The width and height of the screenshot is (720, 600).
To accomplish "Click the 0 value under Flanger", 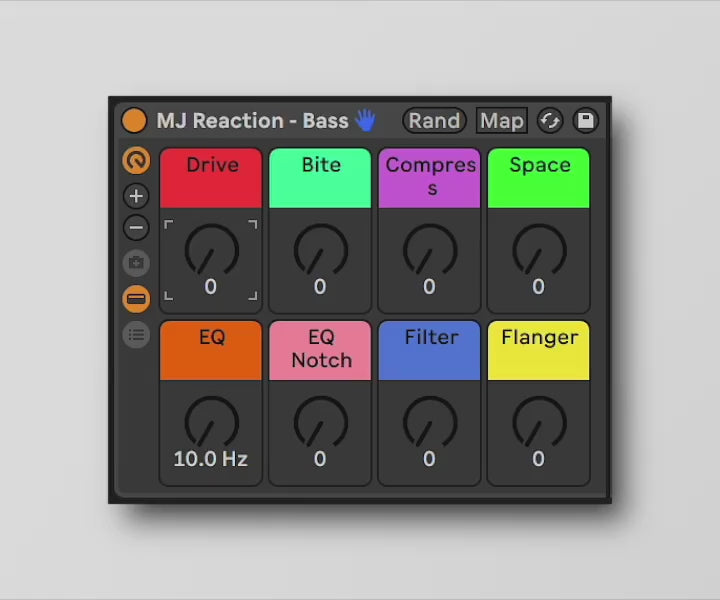I will (x=539, y=459).
